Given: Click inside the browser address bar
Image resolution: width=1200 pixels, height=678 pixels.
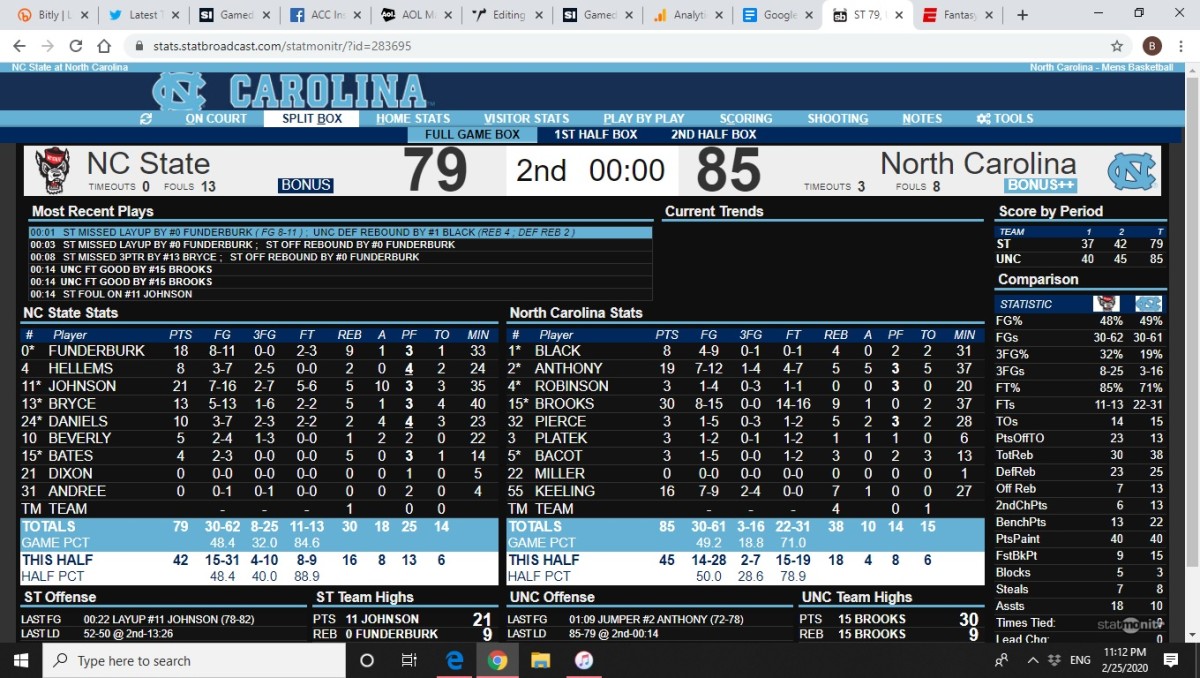Looking at the screenshot, I should click(x=400, y=45).
